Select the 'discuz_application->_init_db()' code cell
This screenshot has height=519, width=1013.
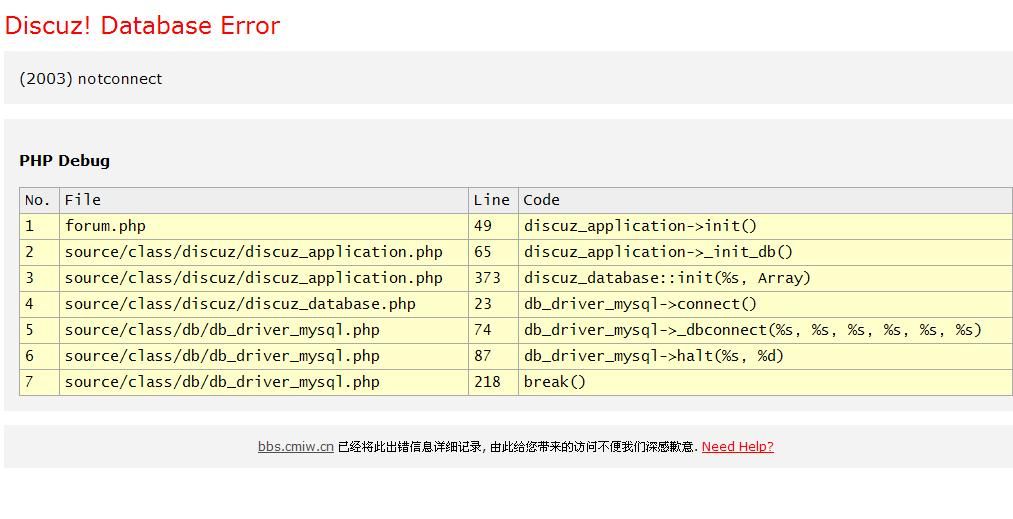click(x=766, y=252)
